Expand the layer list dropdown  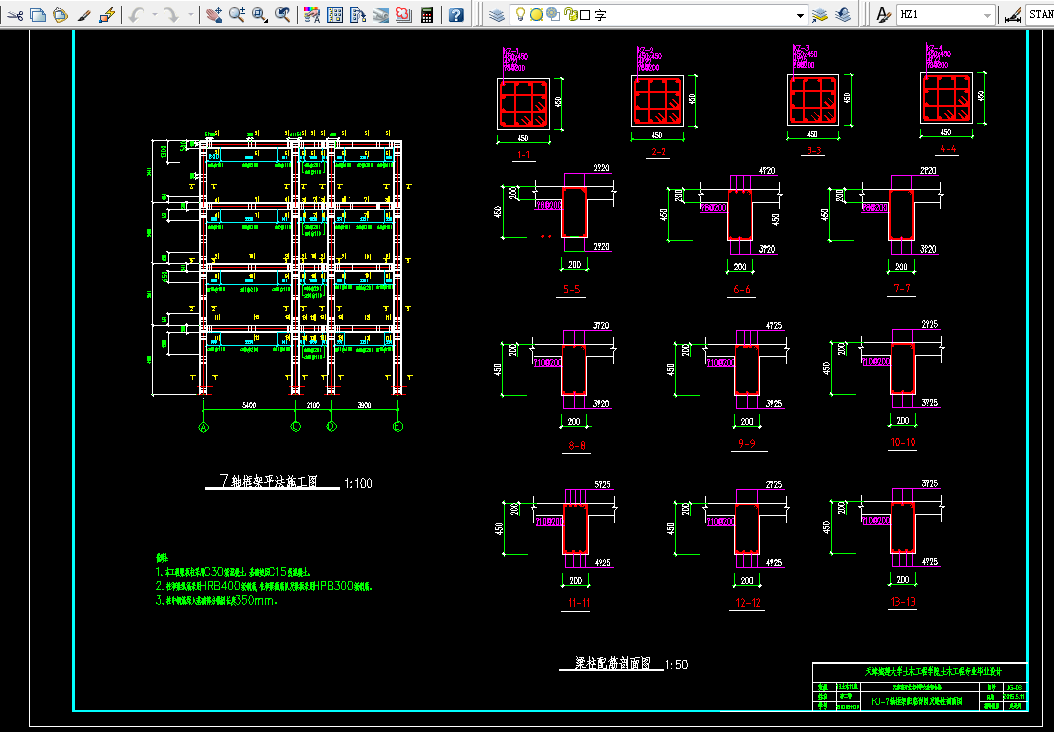coord(800,15)
